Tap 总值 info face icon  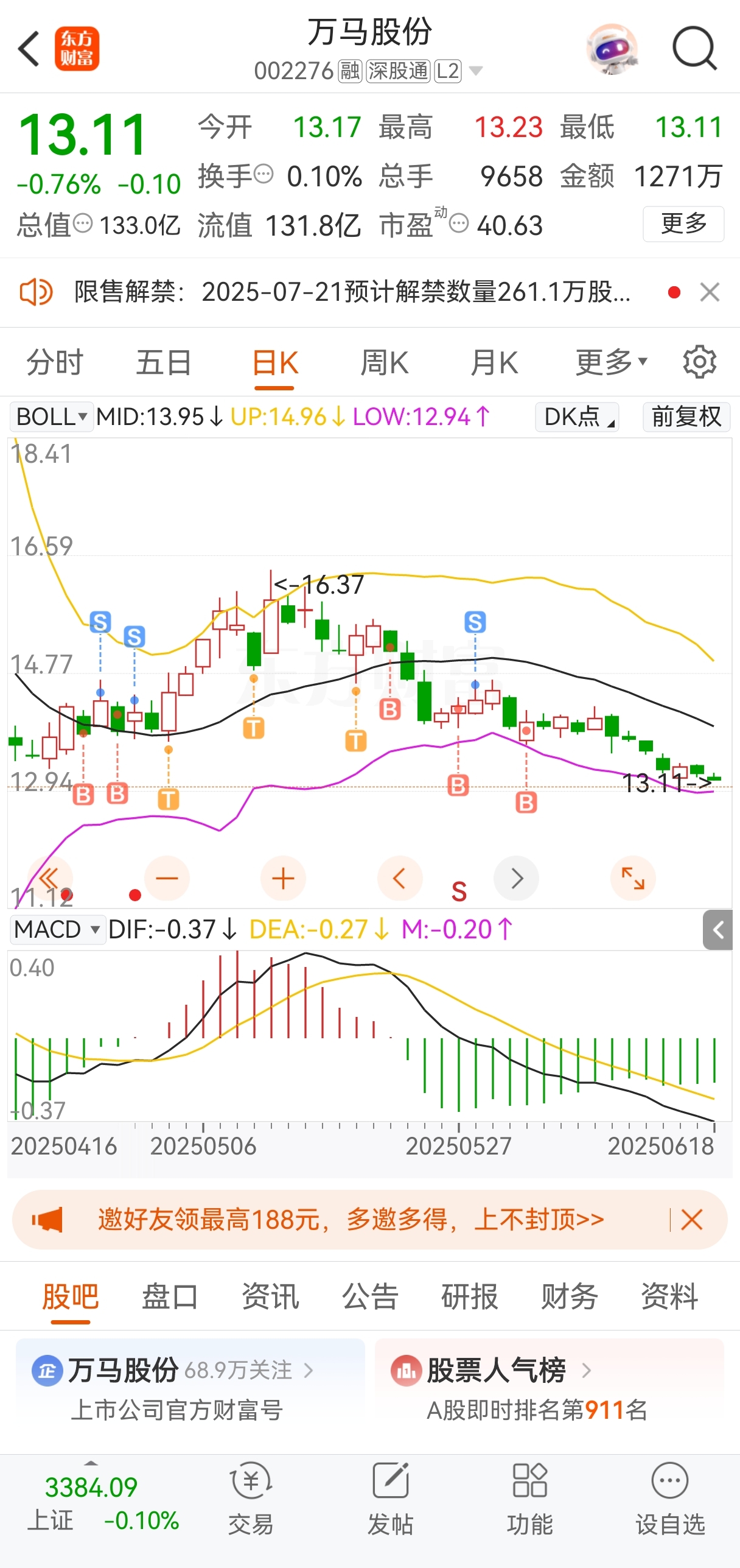(x=83, y=223)
